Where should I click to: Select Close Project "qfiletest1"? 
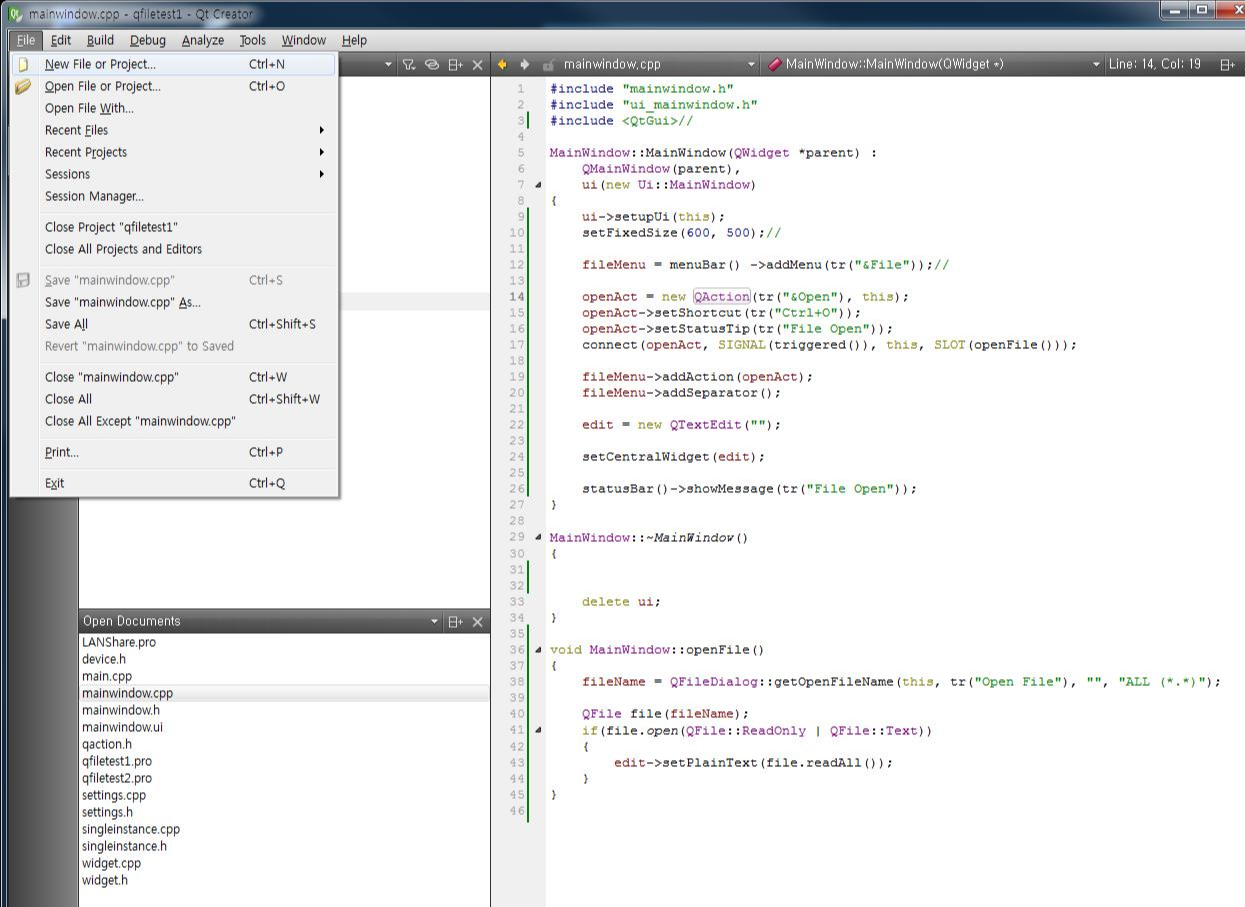[174, 227]
